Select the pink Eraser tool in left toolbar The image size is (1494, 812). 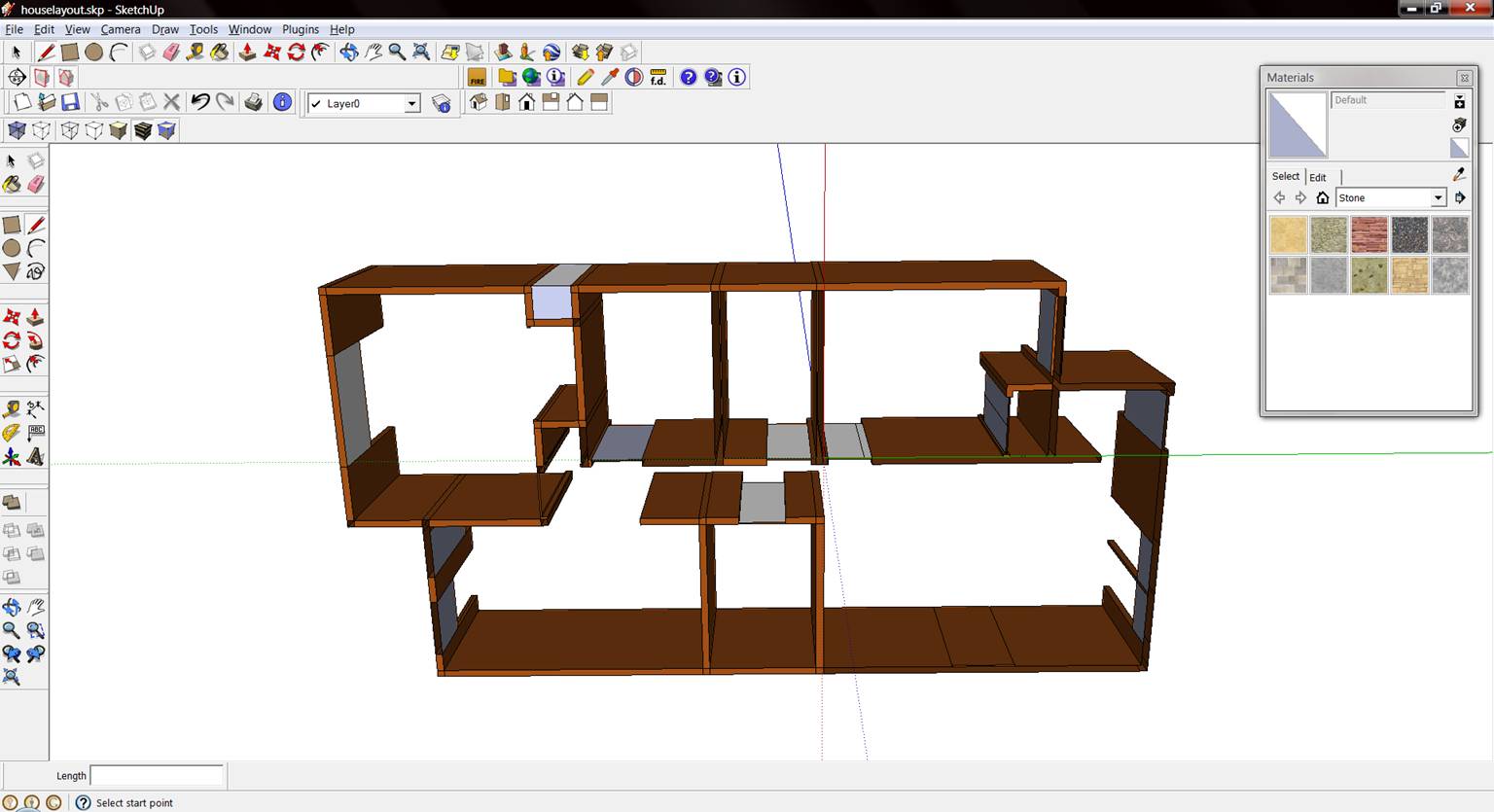(x=36, y=185)
